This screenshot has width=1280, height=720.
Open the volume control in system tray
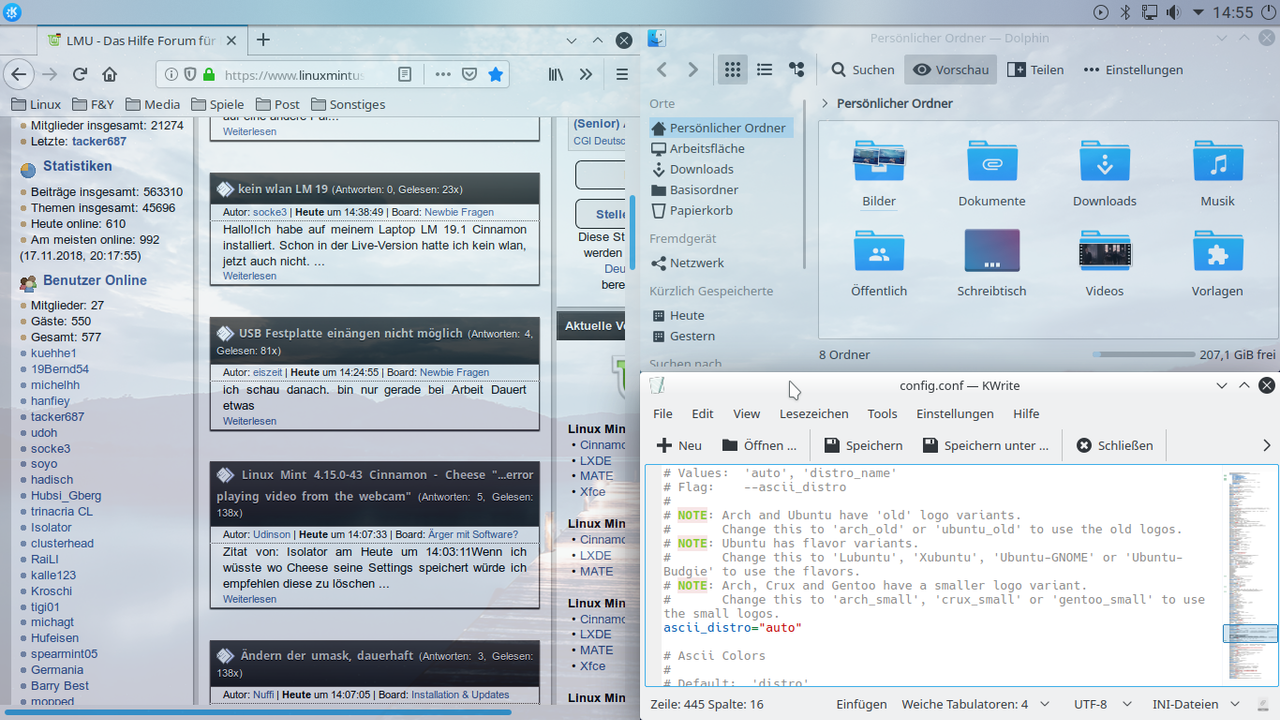(1172, 12)
